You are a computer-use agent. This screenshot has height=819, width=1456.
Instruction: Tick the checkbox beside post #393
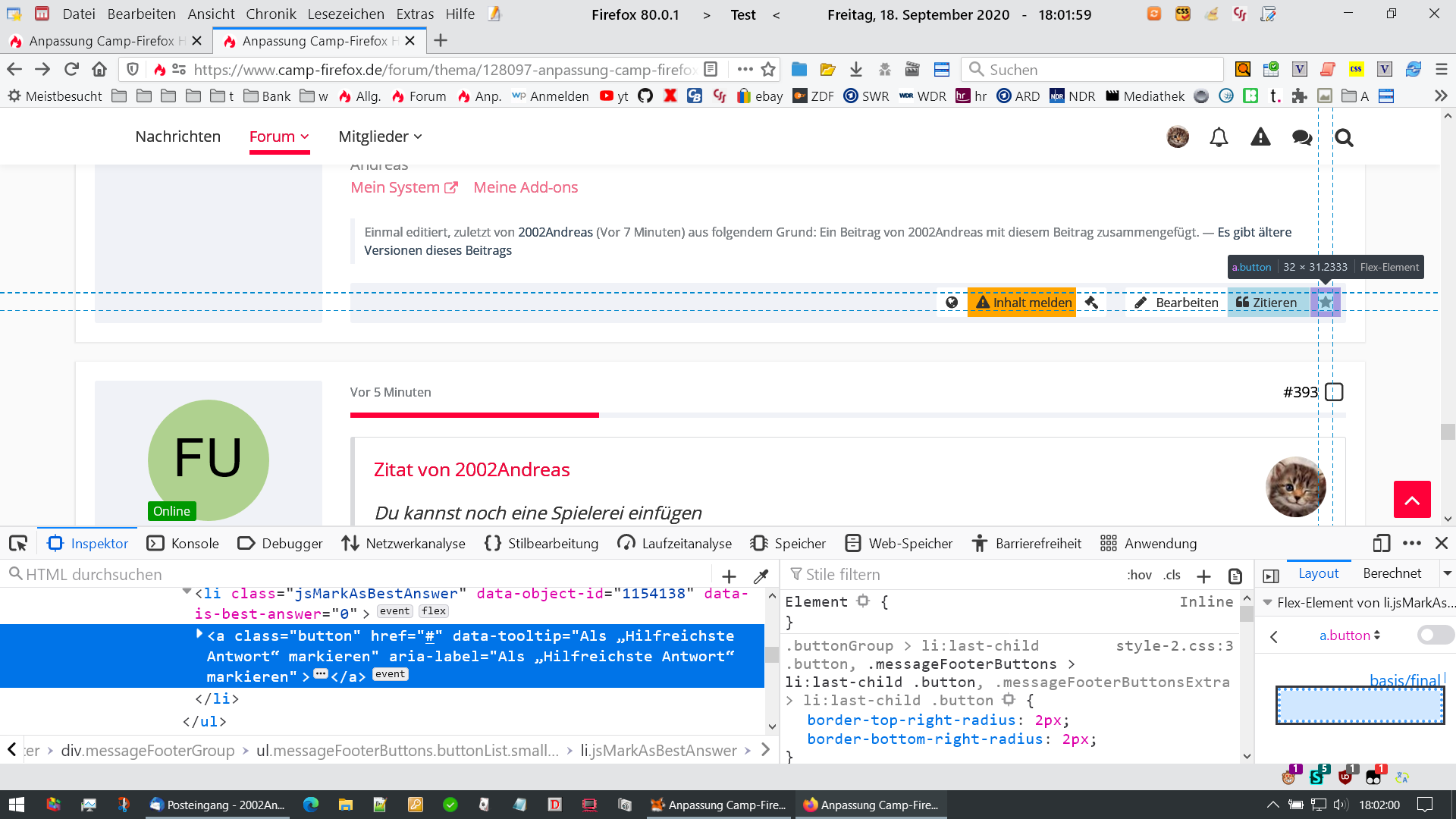point(1334,392)
